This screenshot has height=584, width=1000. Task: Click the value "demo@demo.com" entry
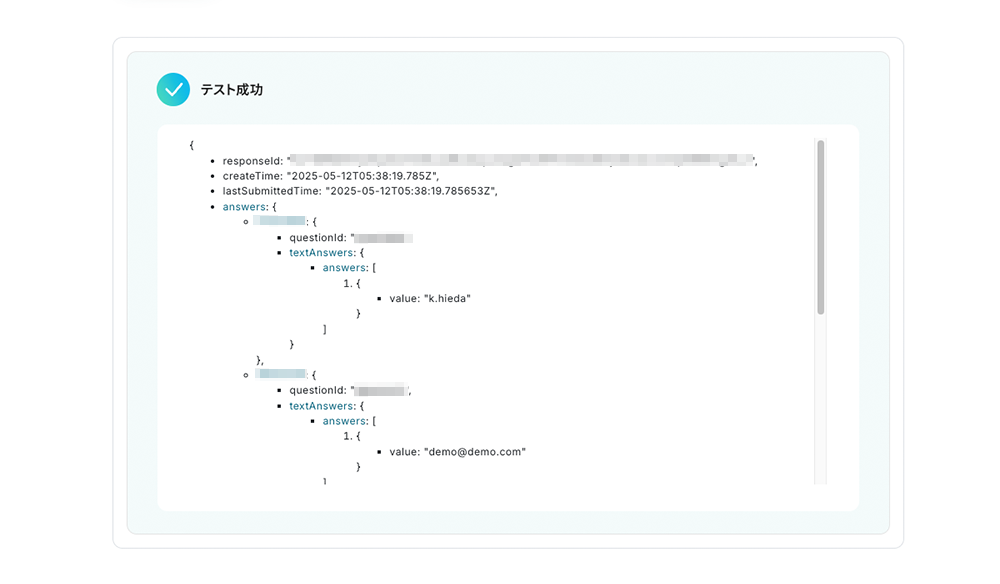point(457,451)
